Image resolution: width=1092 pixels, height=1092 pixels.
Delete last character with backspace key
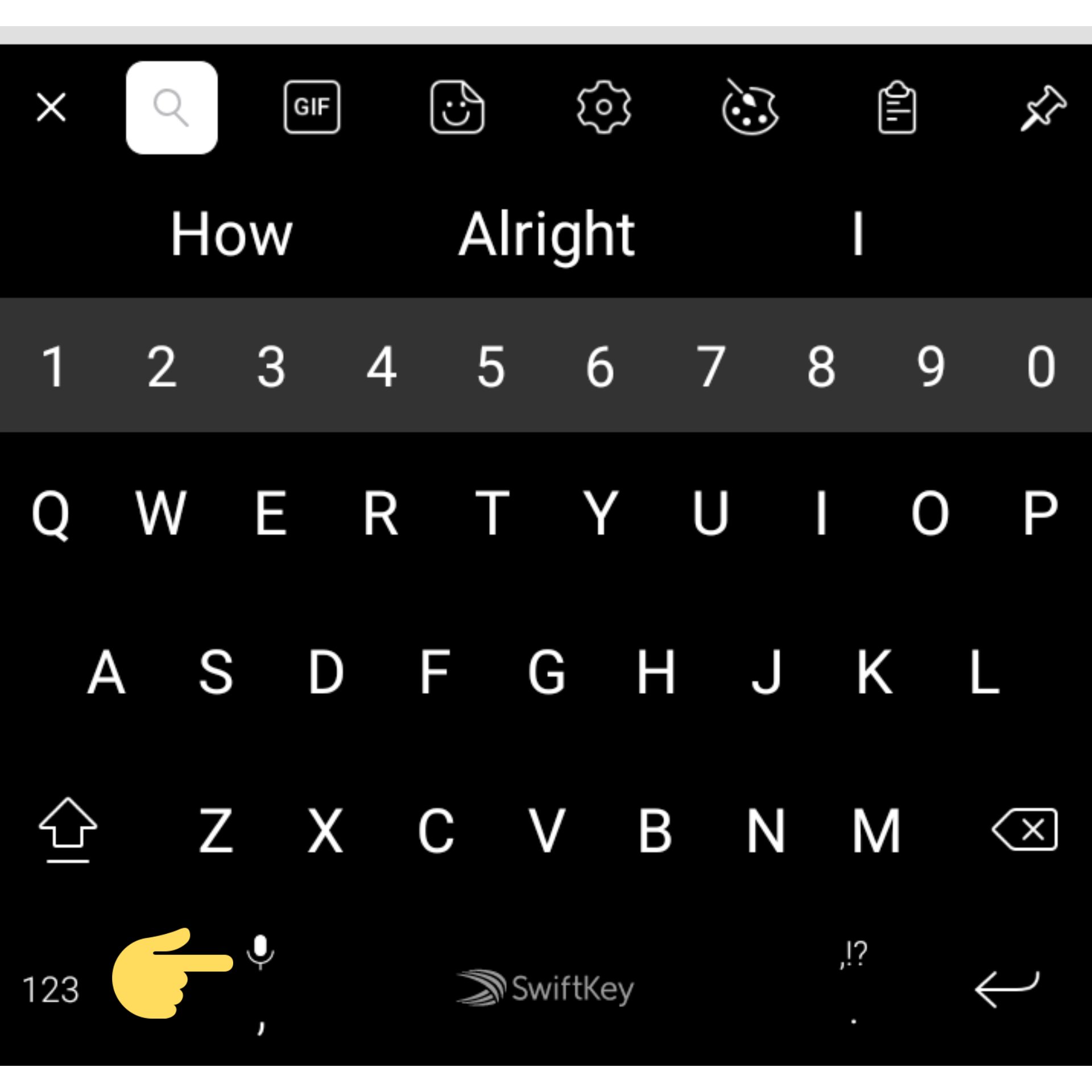pyautogui.click(x=1024, y=829)
